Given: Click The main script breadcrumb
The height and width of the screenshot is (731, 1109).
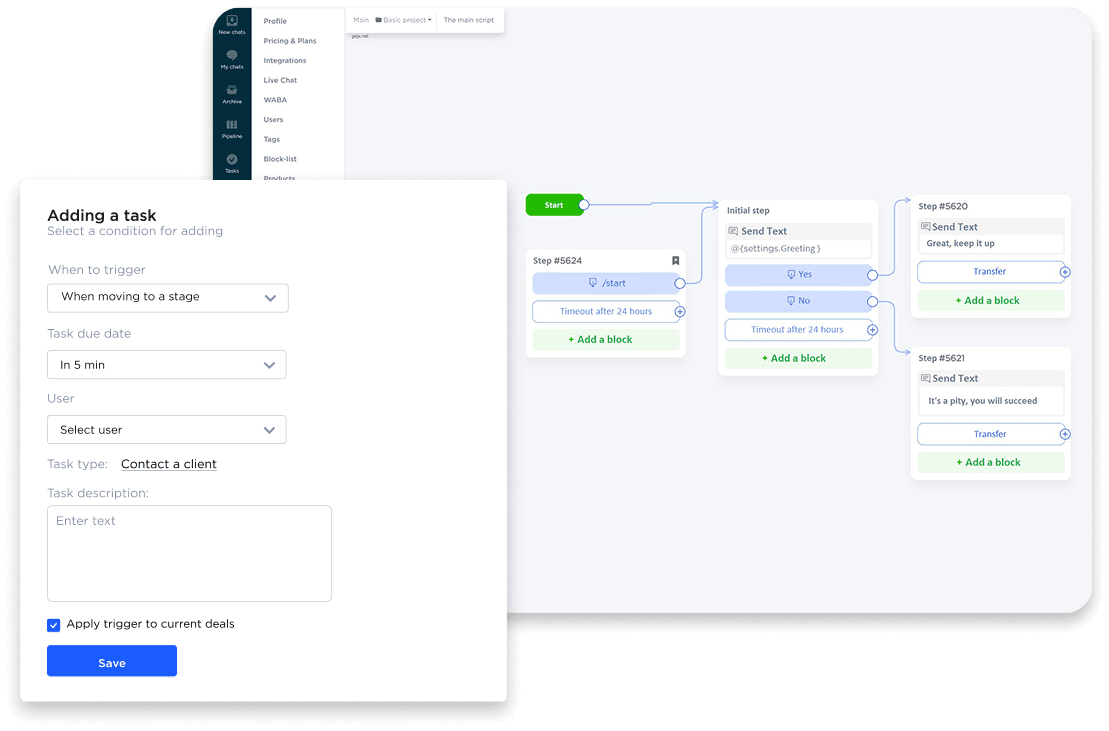Looking at the screenshot, I should coord(469,20).
